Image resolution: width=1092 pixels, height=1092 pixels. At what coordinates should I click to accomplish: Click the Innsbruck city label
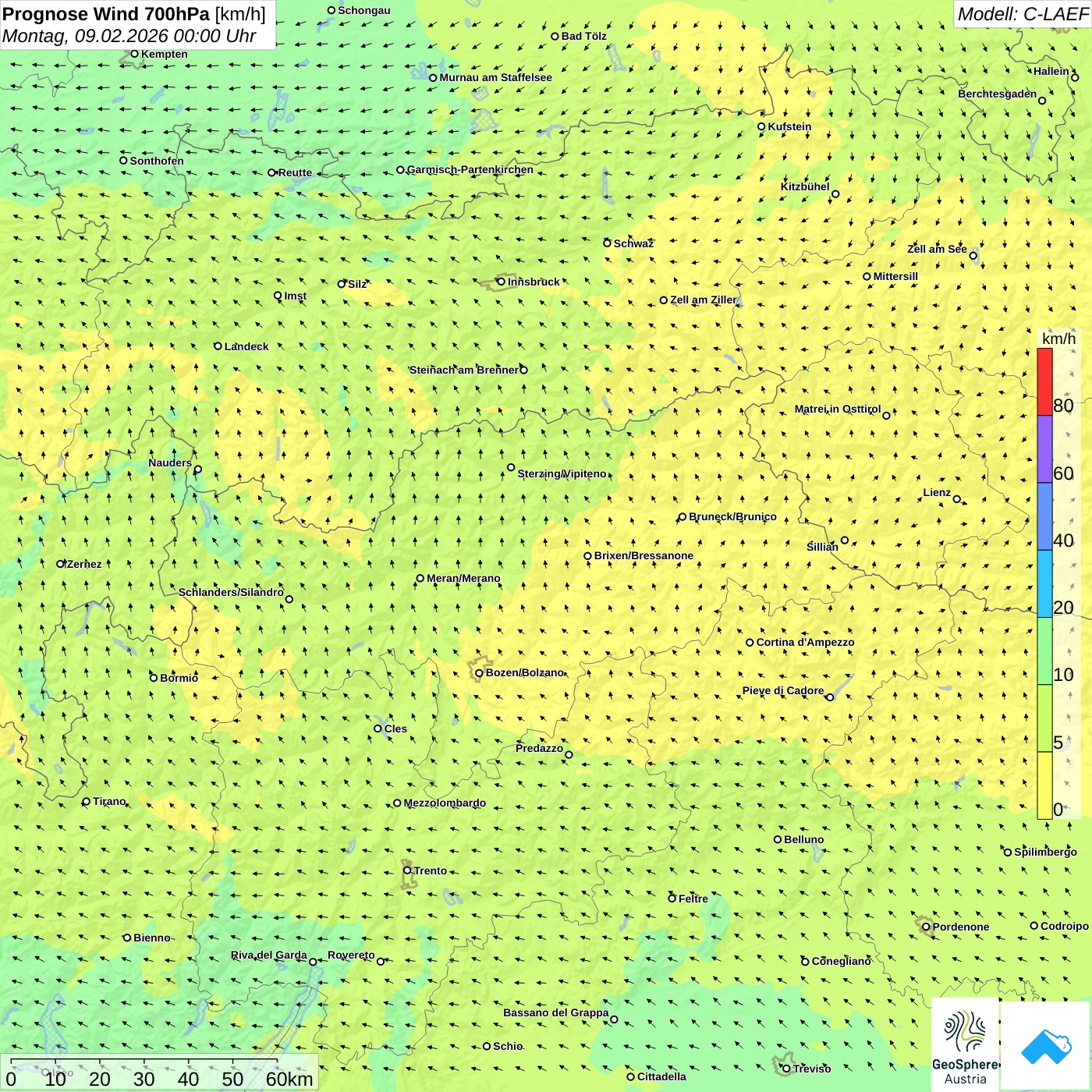click(x=534, y=282)
